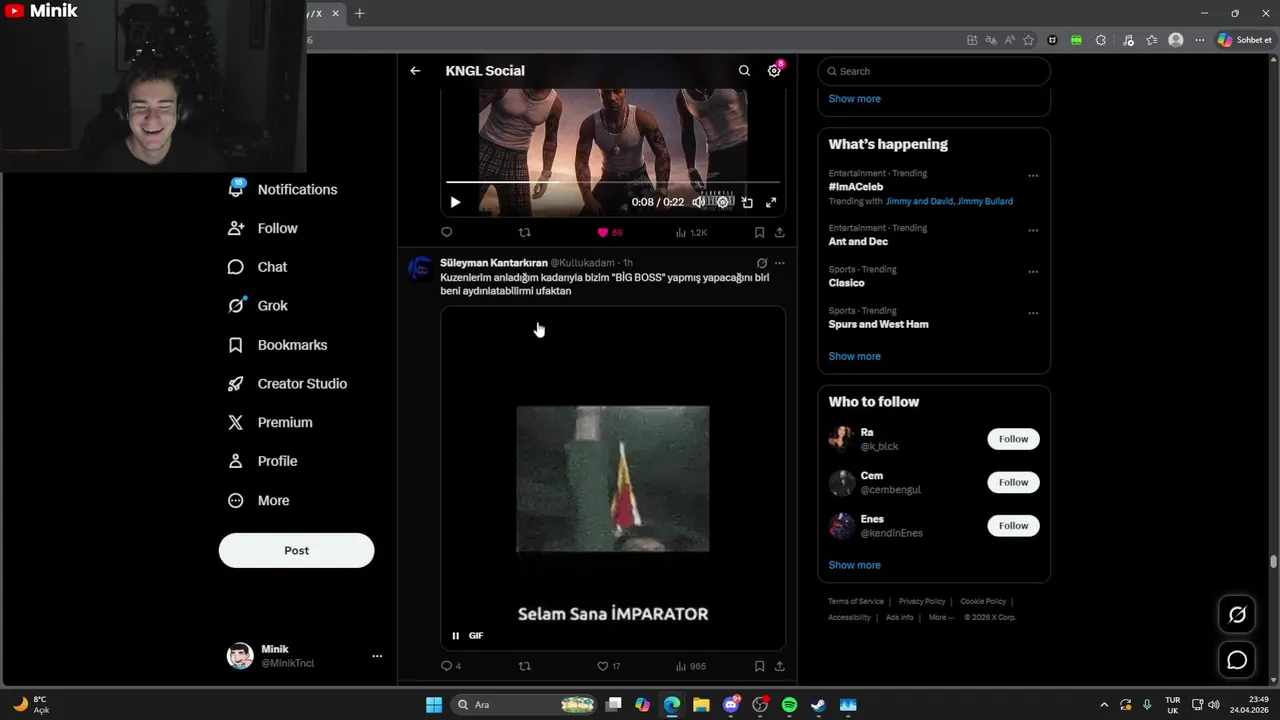Open the #ImACeleb trending topic
The width and height of the screenshot is (1280, 720).
(856, 187)
